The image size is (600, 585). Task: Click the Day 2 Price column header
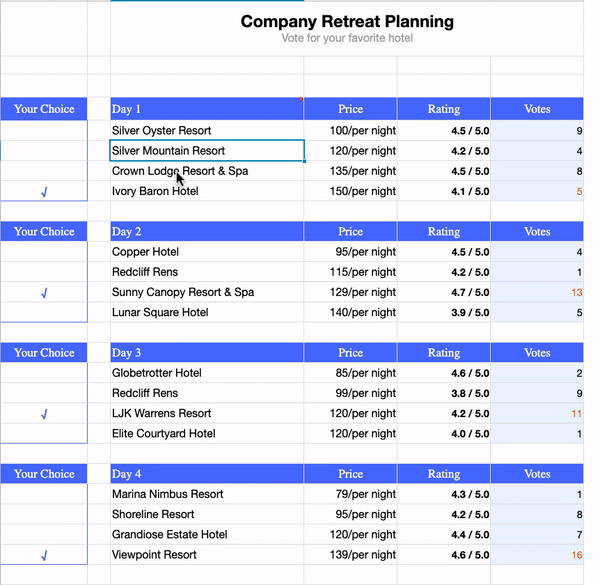click(350, 232)
